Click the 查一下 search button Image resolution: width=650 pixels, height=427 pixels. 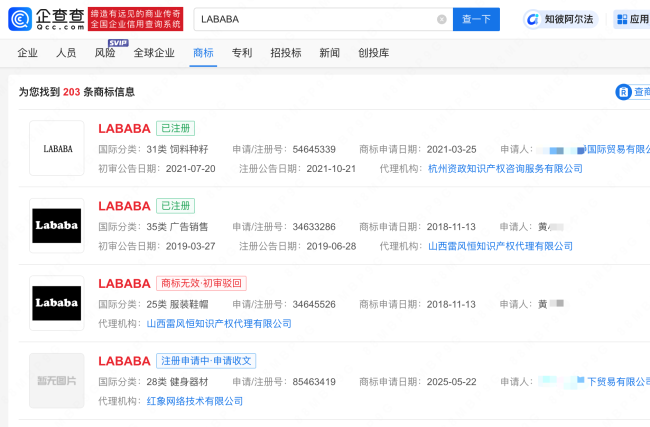(x=476, y=19)
